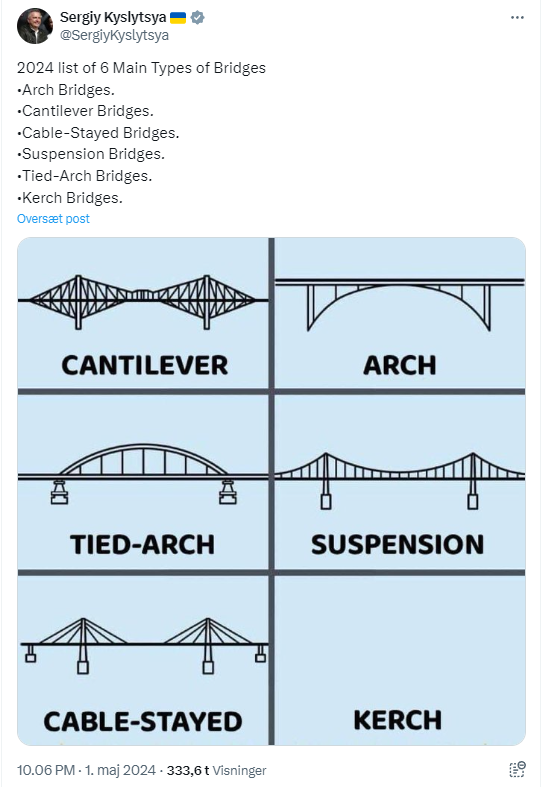
Task: Open the three-dot more options menu
Action: (x=517, y=18)
